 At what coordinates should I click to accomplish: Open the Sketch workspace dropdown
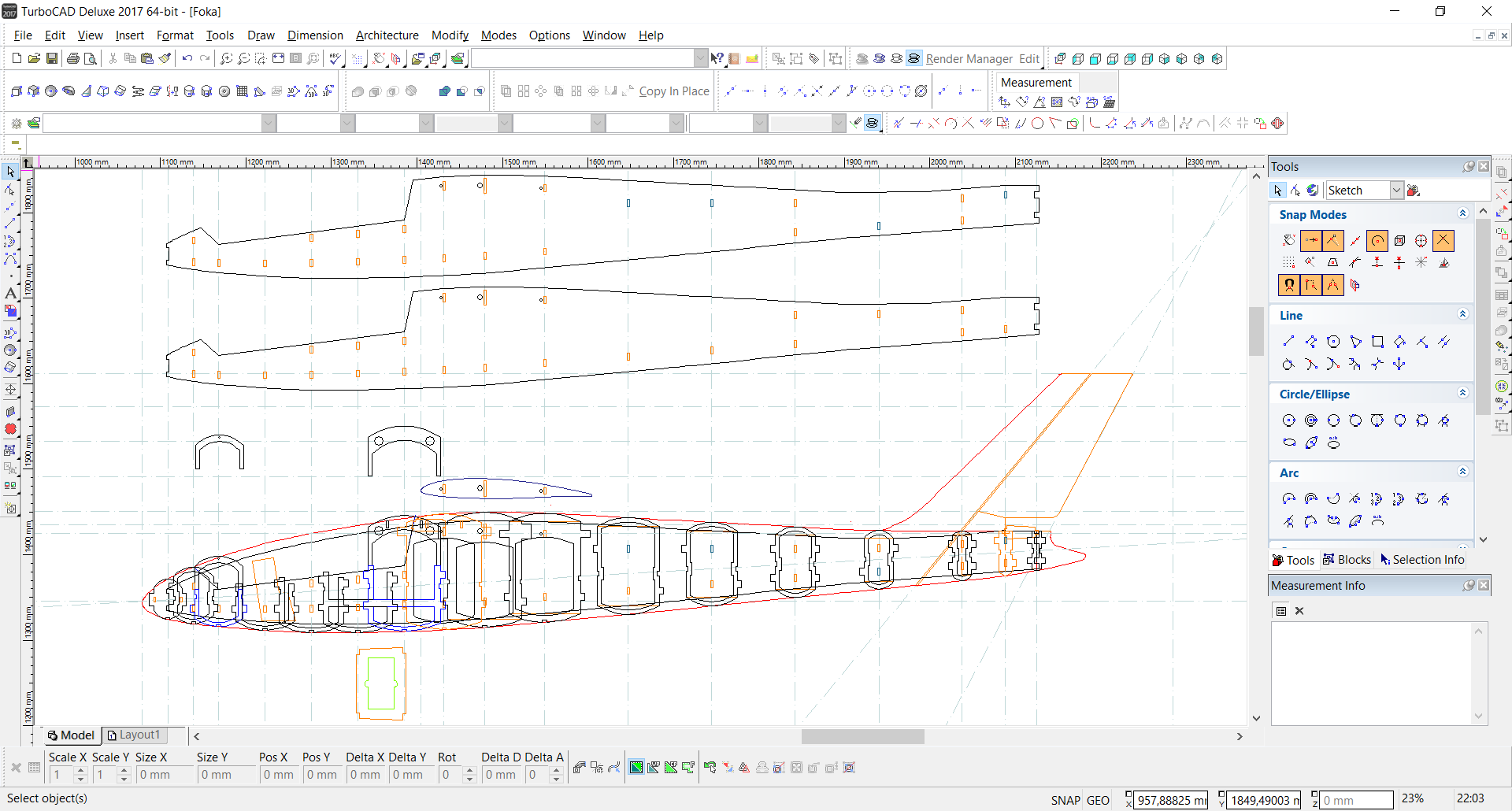click(x=1396, y=191)
